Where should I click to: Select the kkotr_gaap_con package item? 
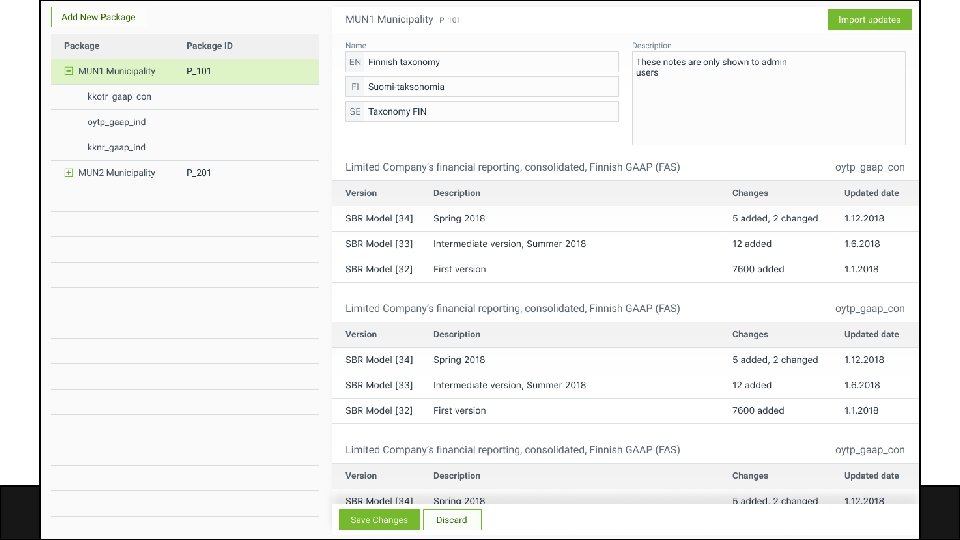119,97
